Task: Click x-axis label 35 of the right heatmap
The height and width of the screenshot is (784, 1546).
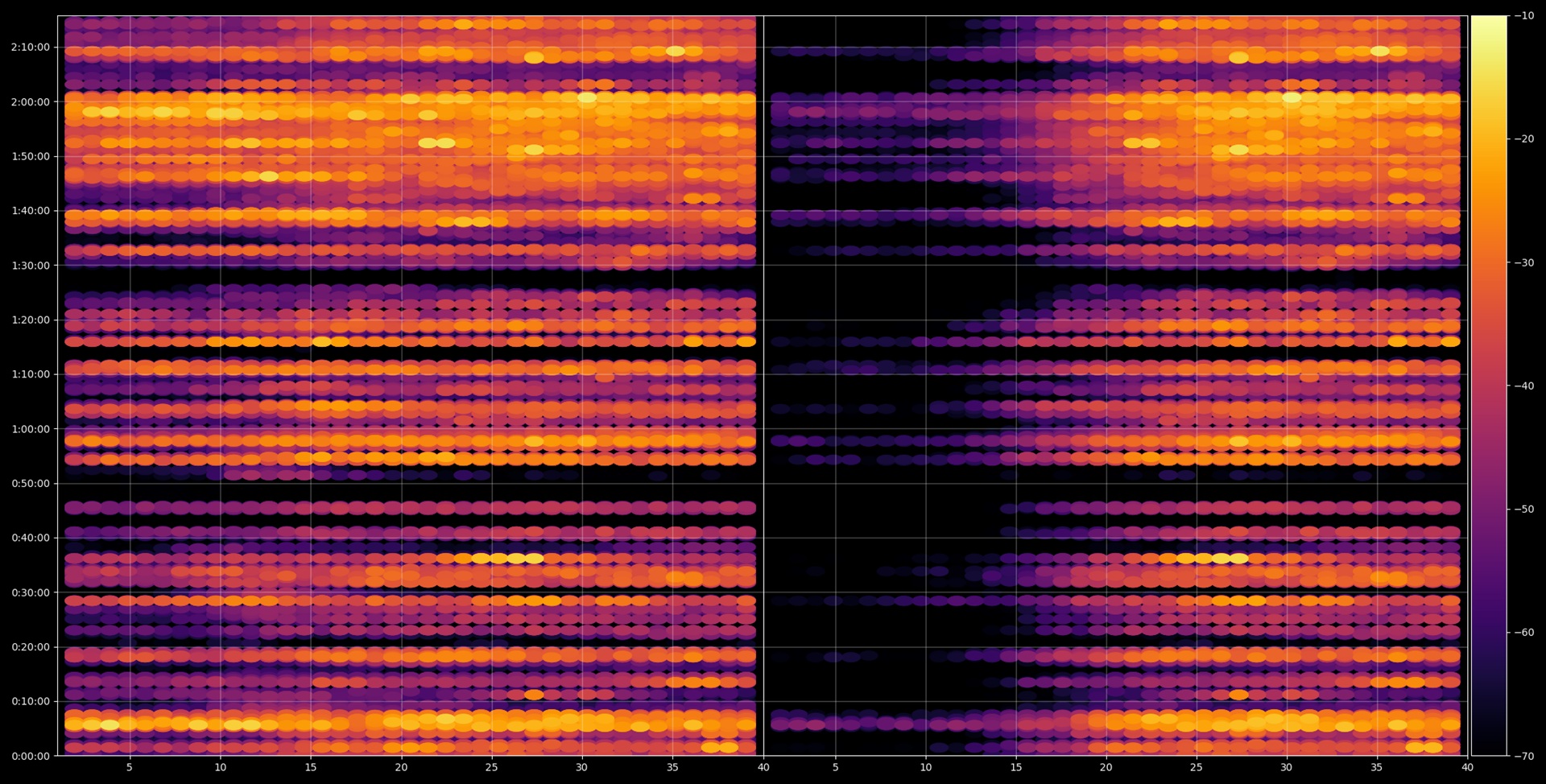Action: (1377, 767)
